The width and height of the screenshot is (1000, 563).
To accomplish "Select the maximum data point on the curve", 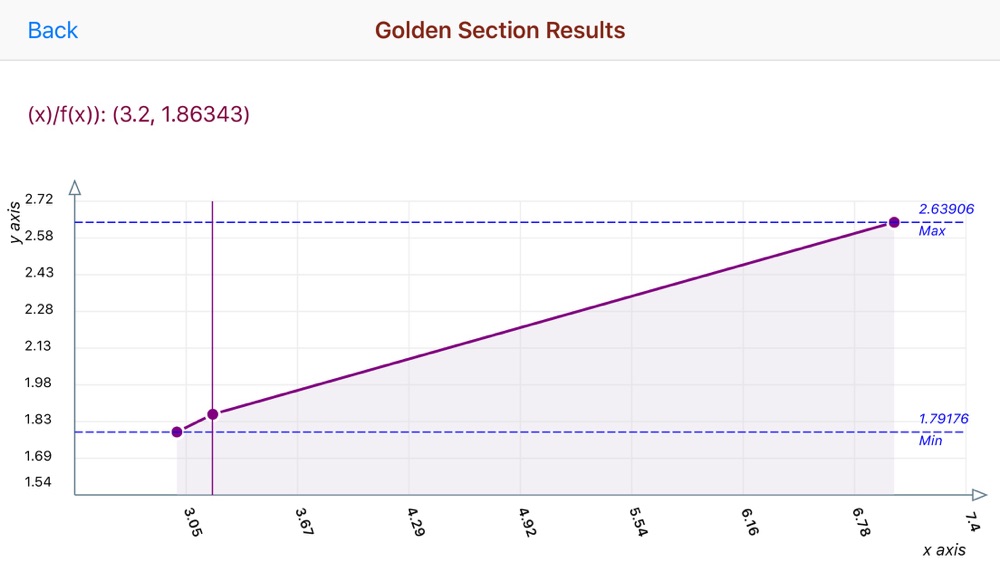I will point(893,222).
